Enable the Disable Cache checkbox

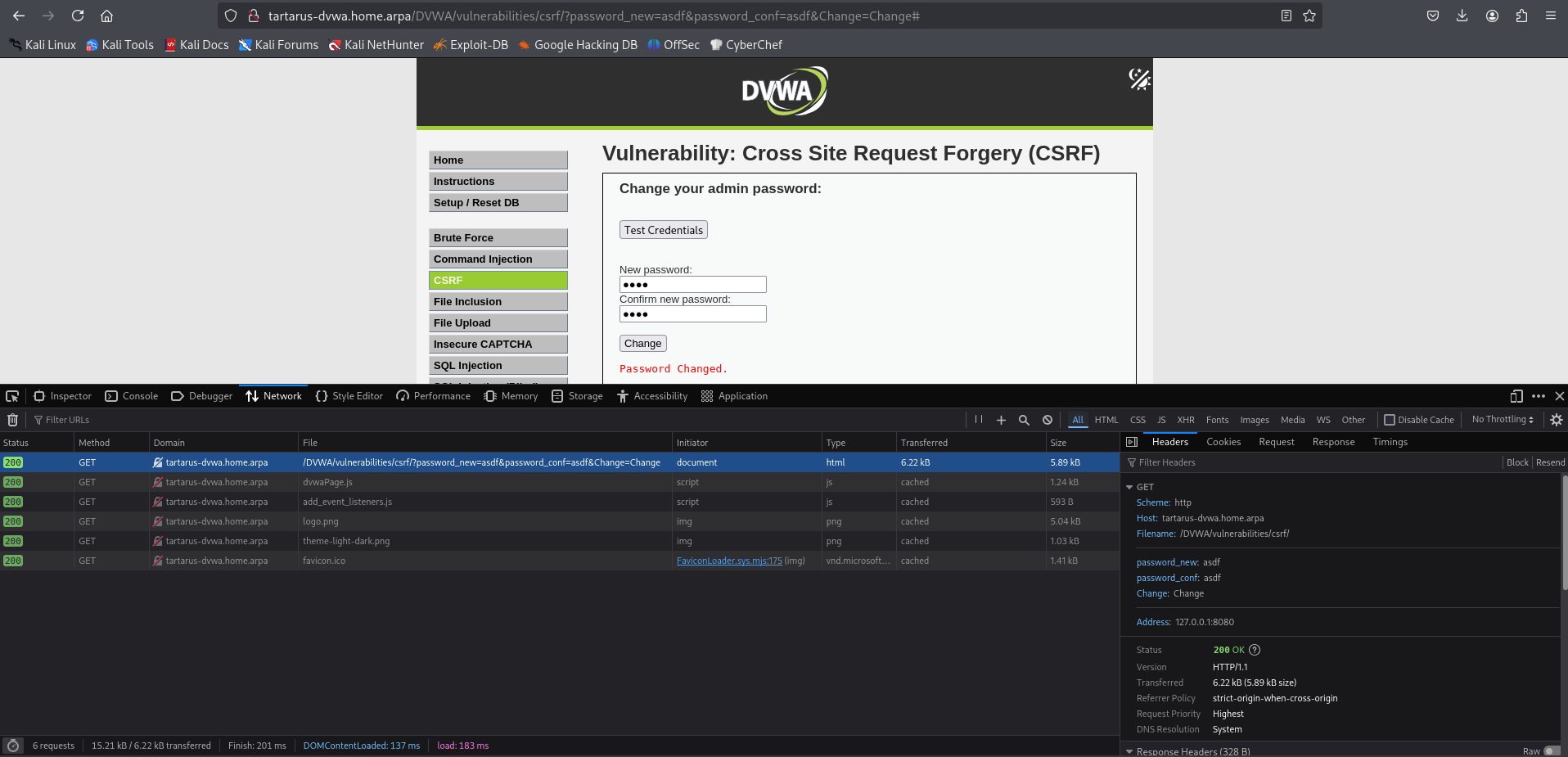point(1390,420)
